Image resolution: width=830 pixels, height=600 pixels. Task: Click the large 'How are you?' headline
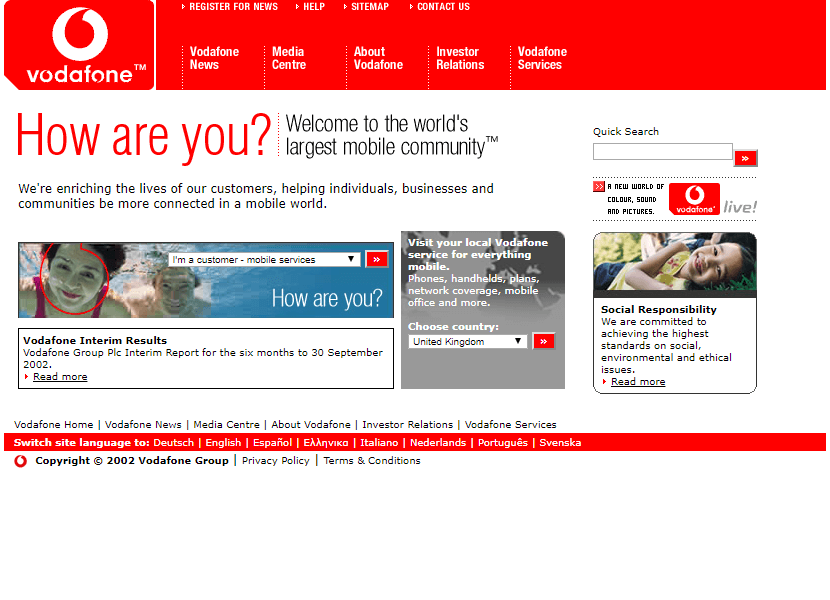pyautogui.click(x=144, y=137)
